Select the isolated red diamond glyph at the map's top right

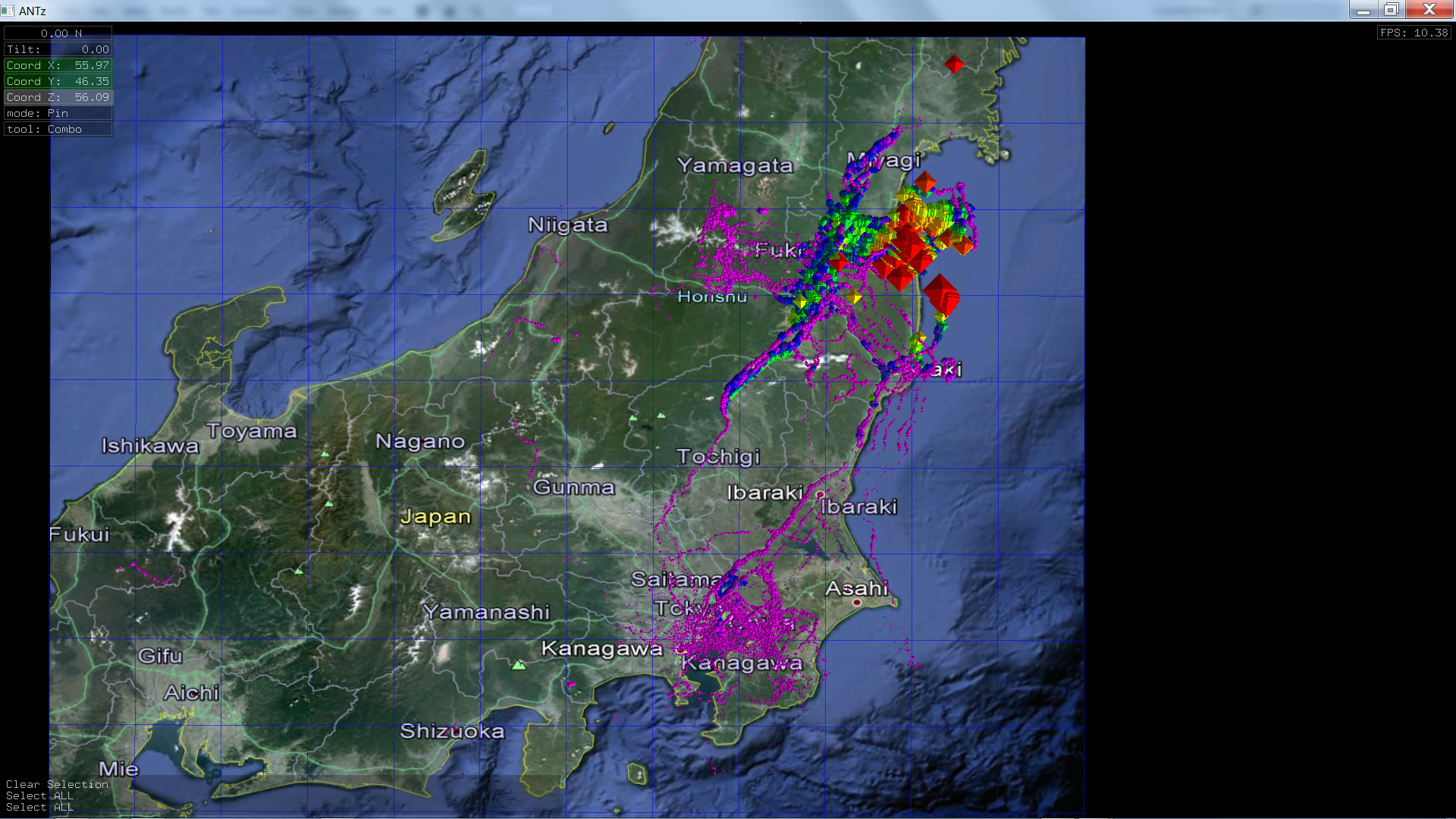pos(954,64)
